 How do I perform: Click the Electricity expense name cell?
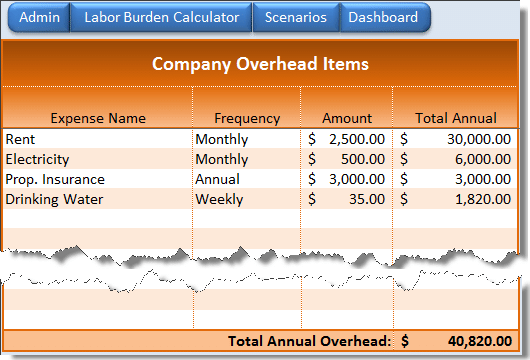pyautogui.click(x=97, y=159)
